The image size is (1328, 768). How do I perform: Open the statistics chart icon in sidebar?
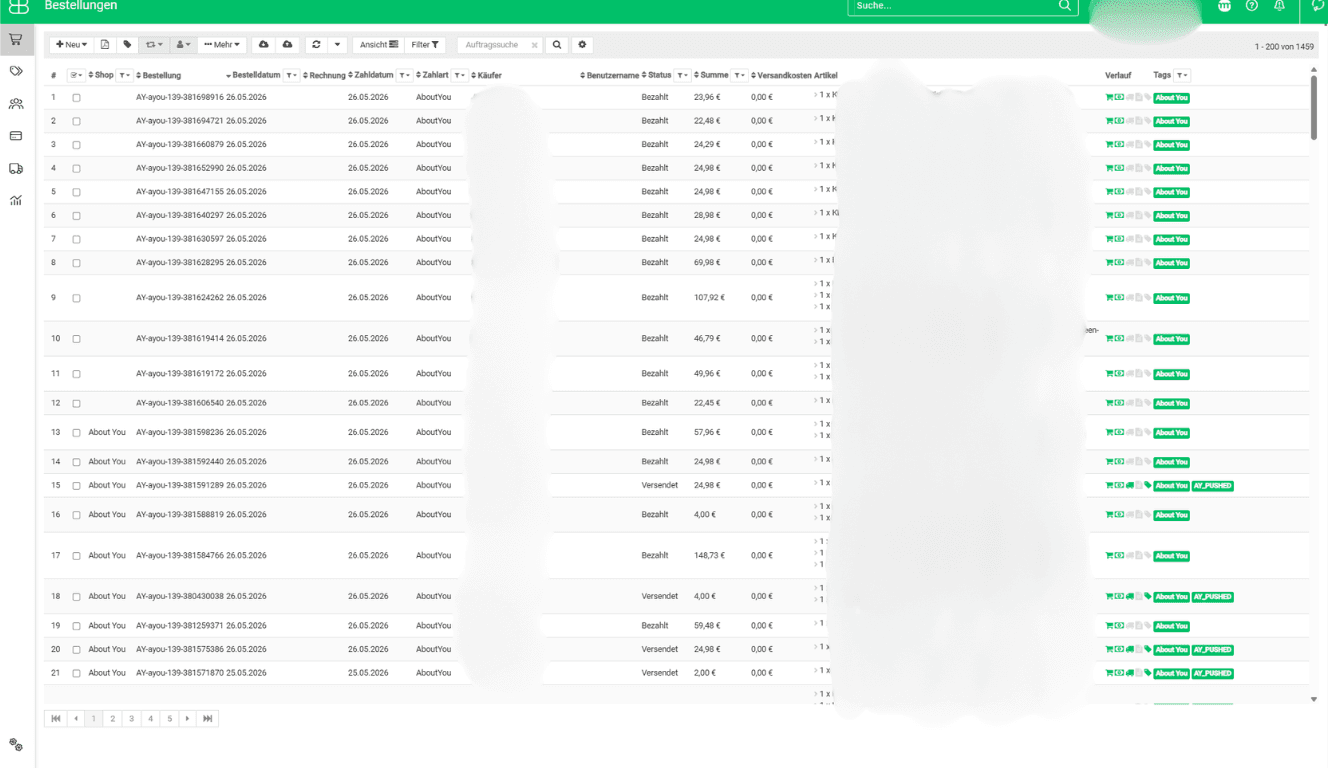(16, 201)
